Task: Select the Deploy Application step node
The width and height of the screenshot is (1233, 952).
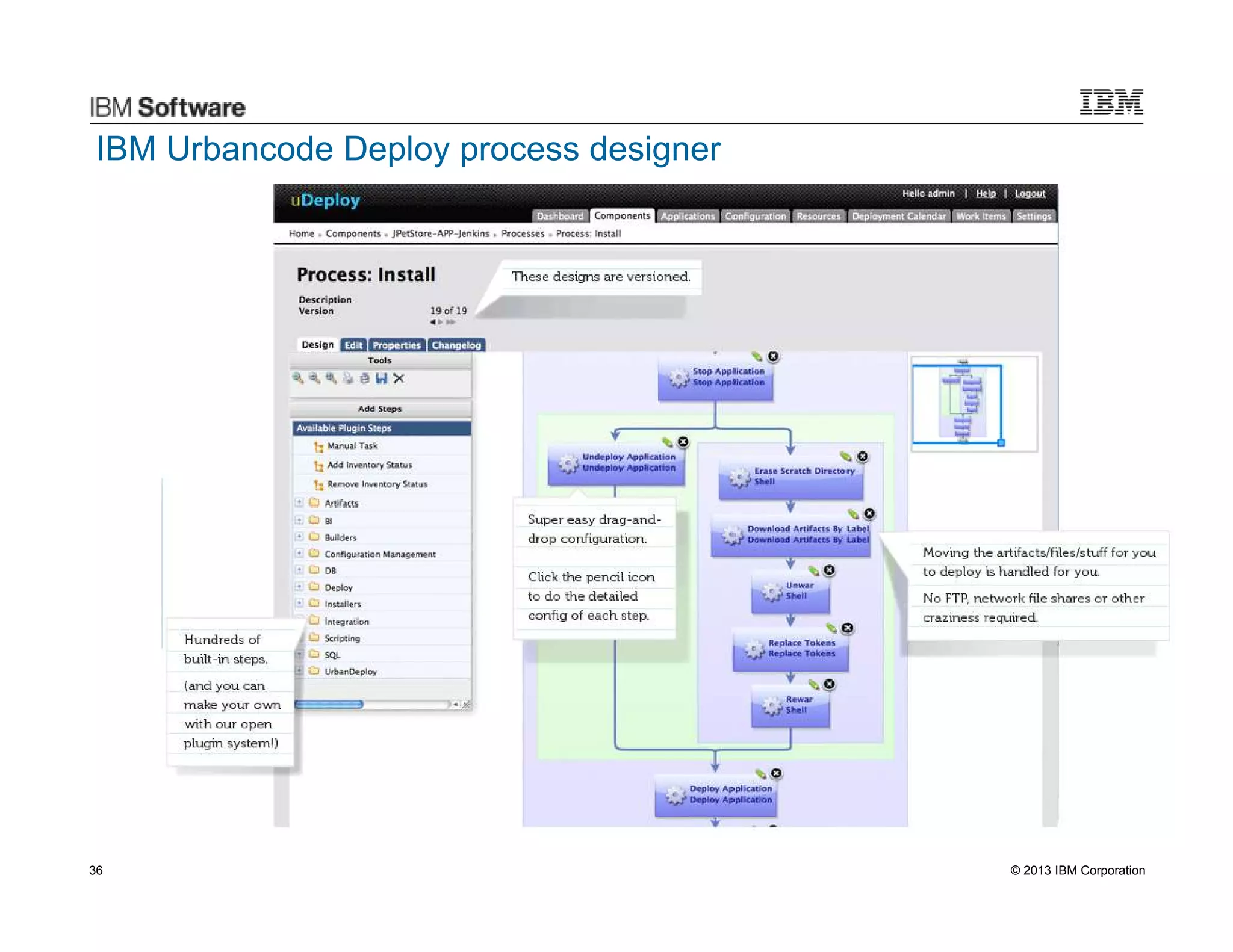Action: [715, 796]
